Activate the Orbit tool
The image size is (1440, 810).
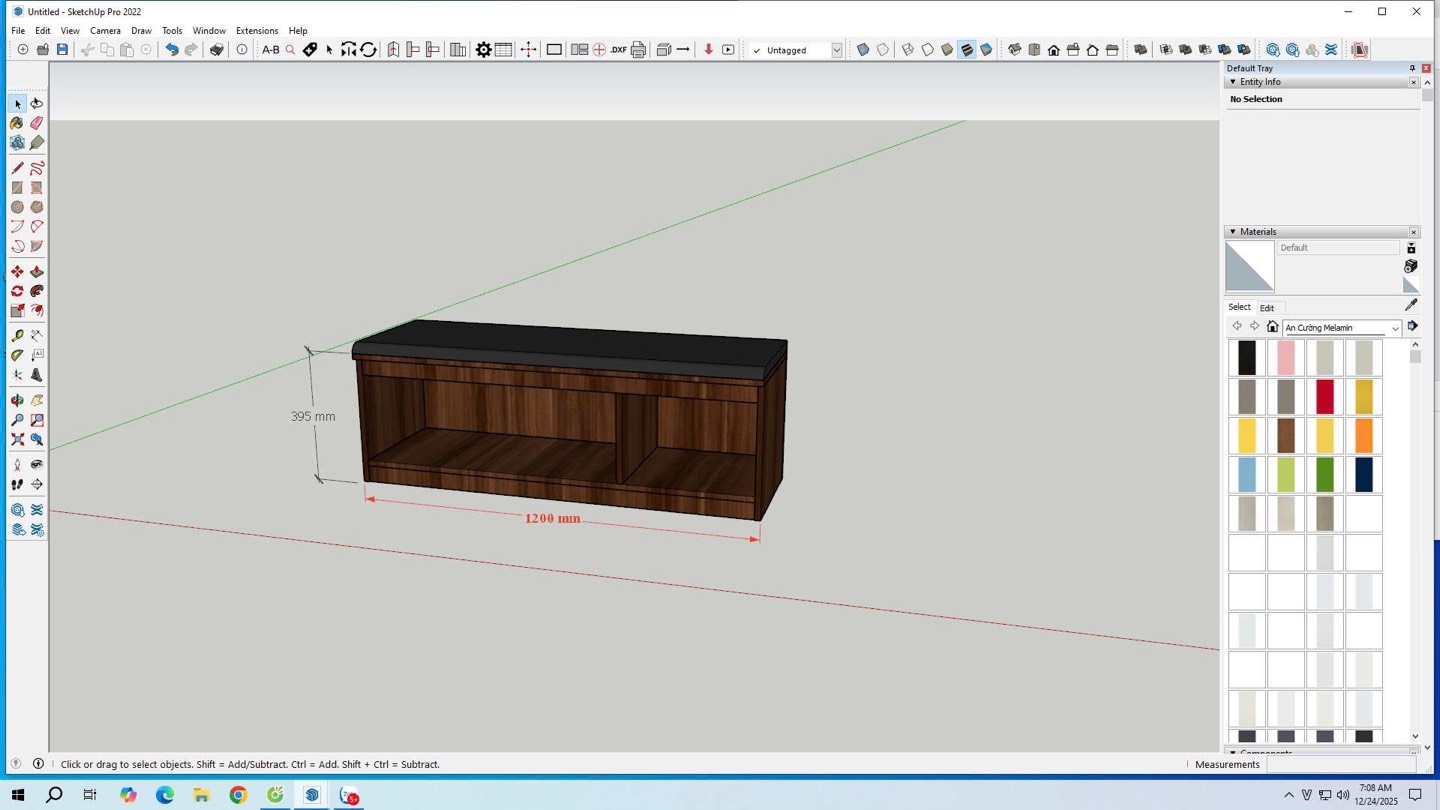[x=17, y=400]
